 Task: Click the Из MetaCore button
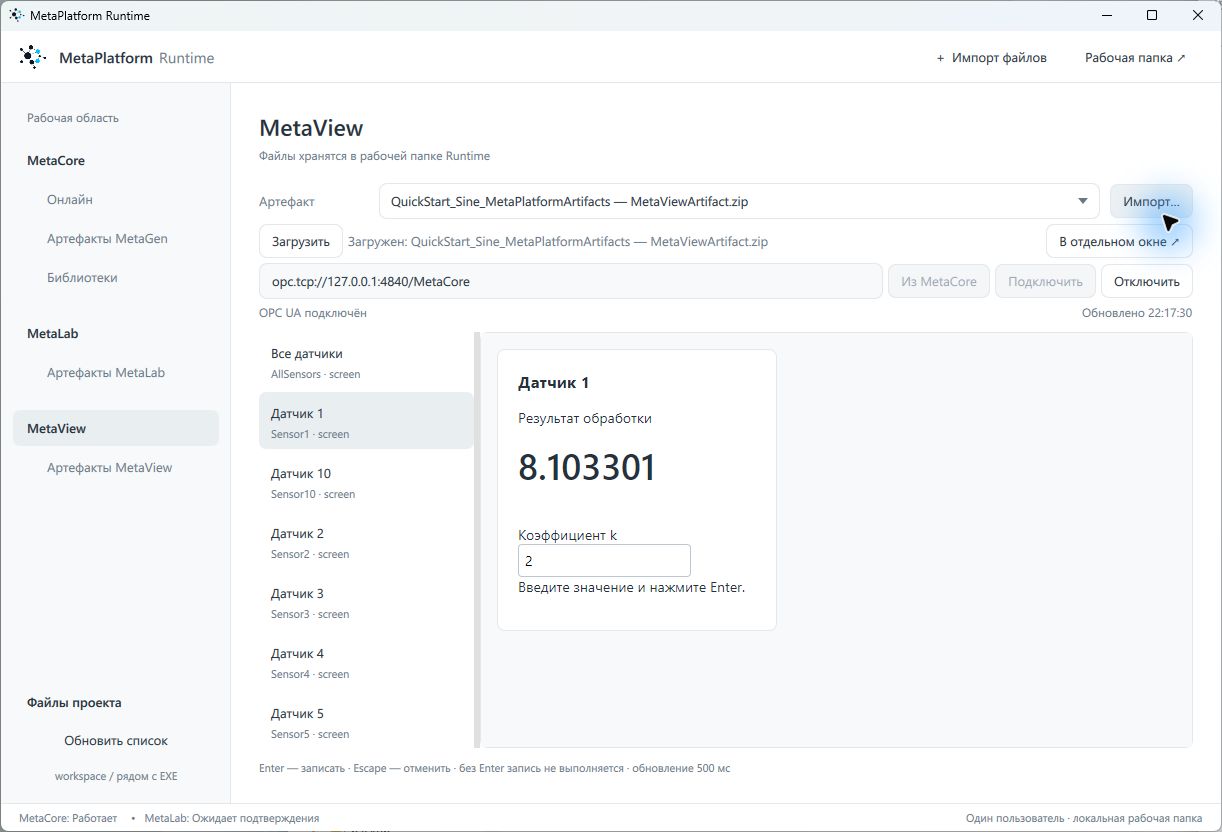tap(939, 281)
